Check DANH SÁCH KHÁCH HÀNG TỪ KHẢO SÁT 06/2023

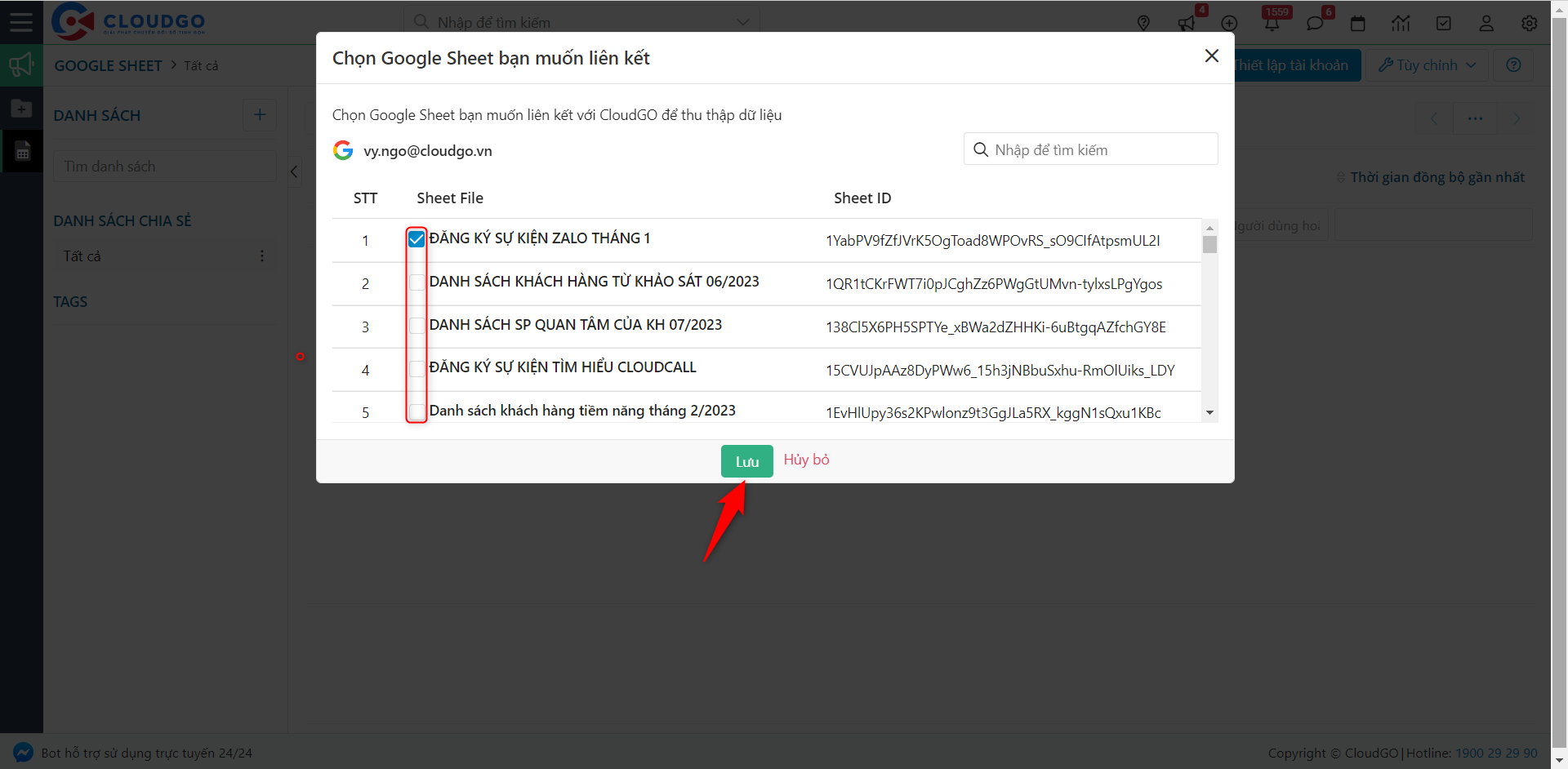click(x=416, y=282)
